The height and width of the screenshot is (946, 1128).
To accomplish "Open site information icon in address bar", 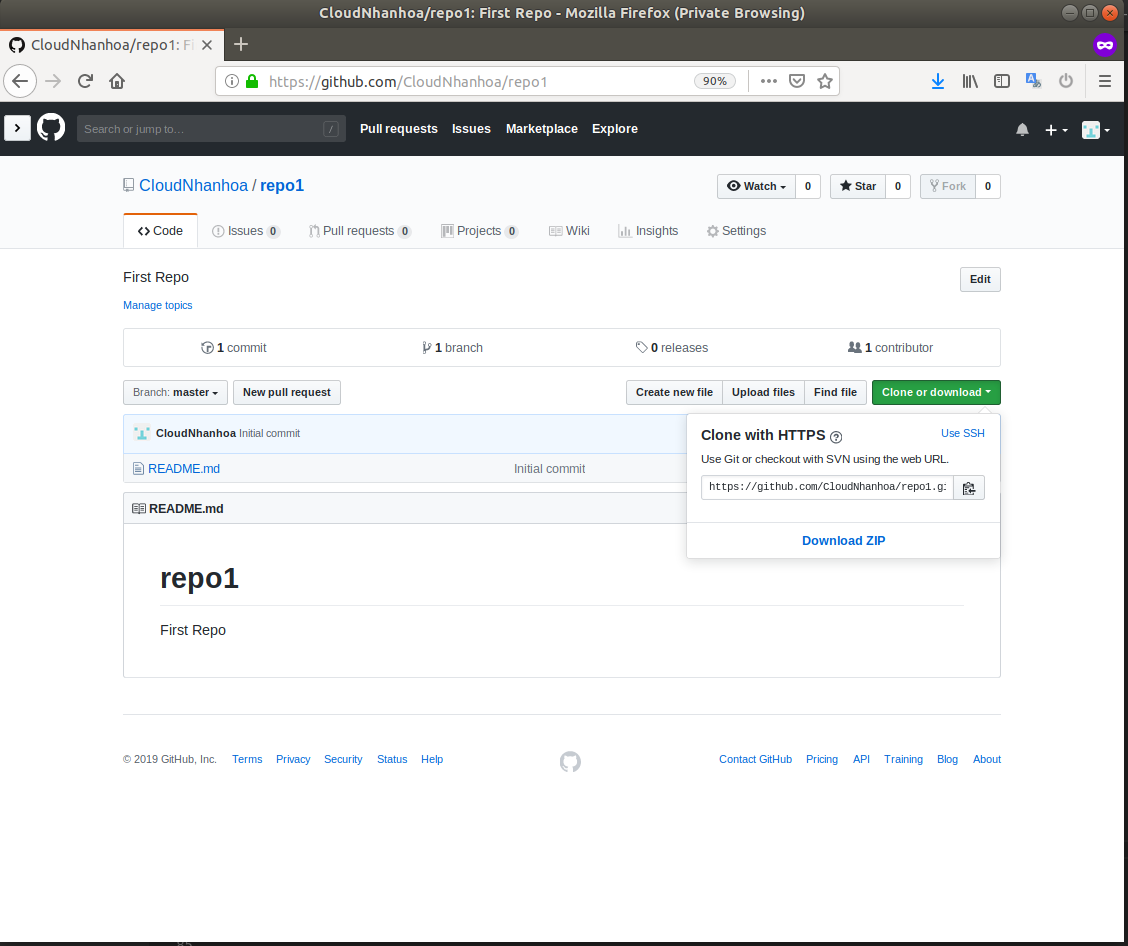I will click(232, 81).
